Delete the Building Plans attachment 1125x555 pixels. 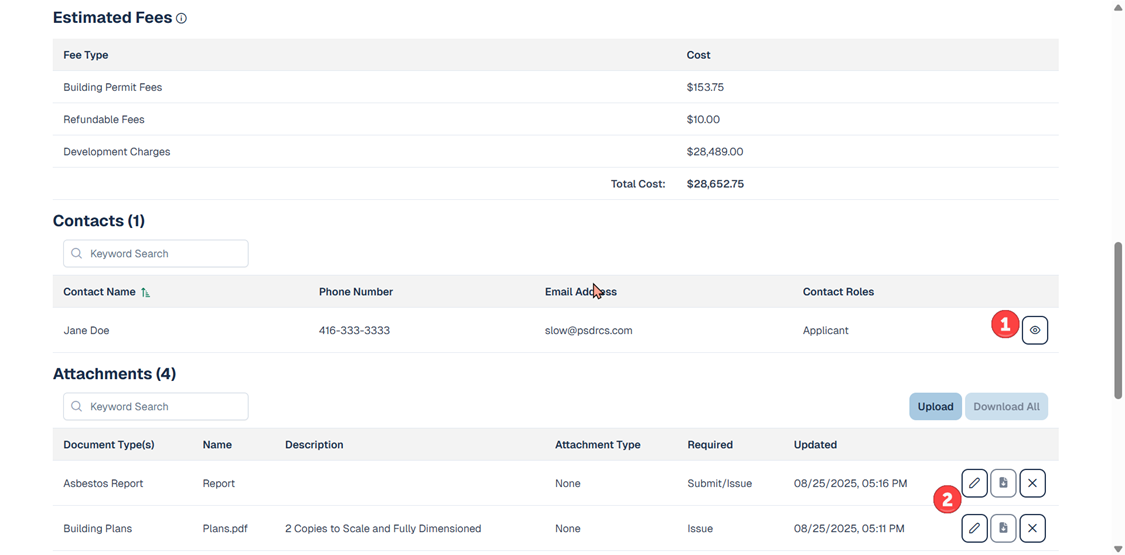[x=1032, y=528]
